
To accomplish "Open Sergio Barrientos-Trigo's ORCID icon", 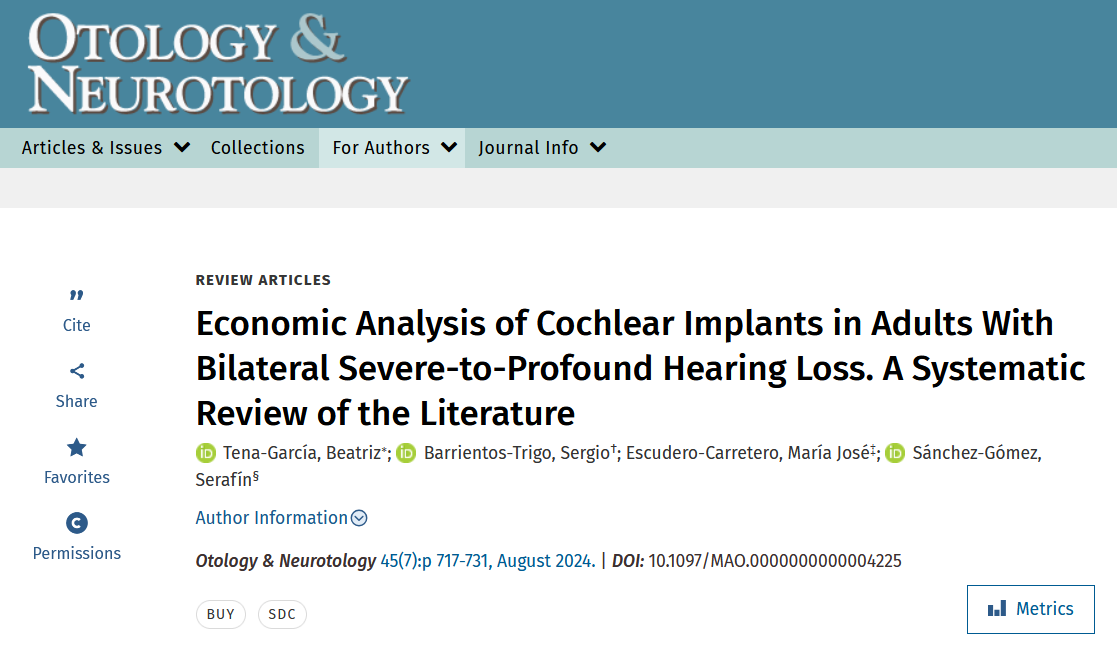I will tap(406, 453).
